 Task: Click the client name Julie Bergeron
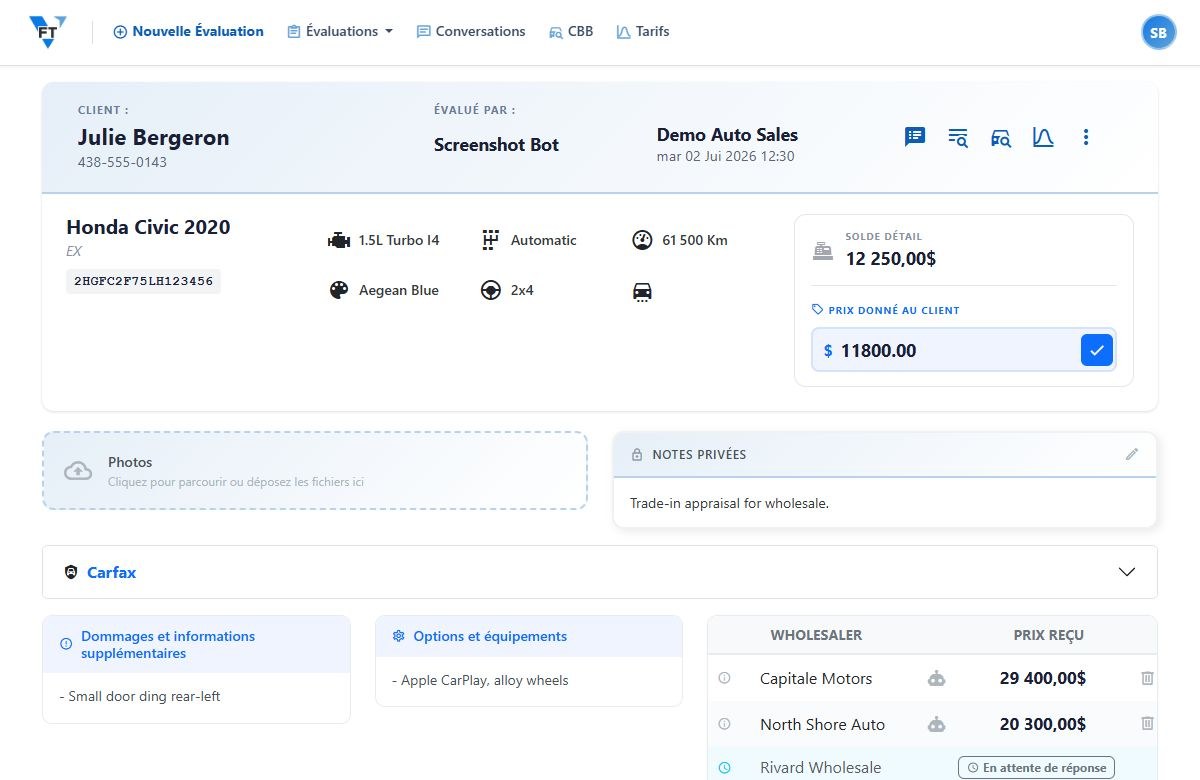pyautogui.click(x=154, y=138)
